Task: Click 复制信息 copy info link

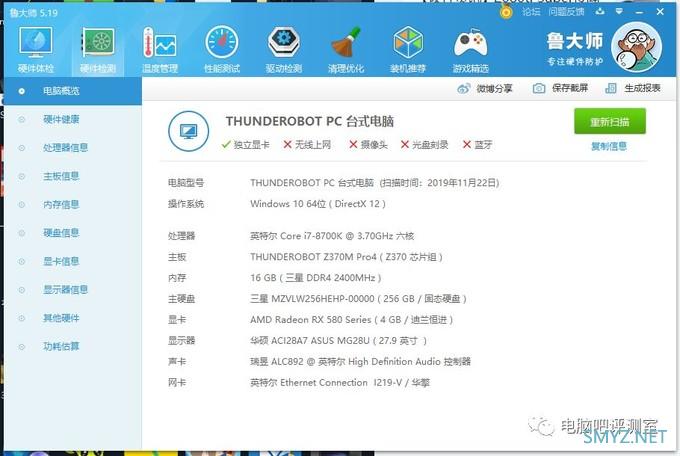Action: point(609,146)
